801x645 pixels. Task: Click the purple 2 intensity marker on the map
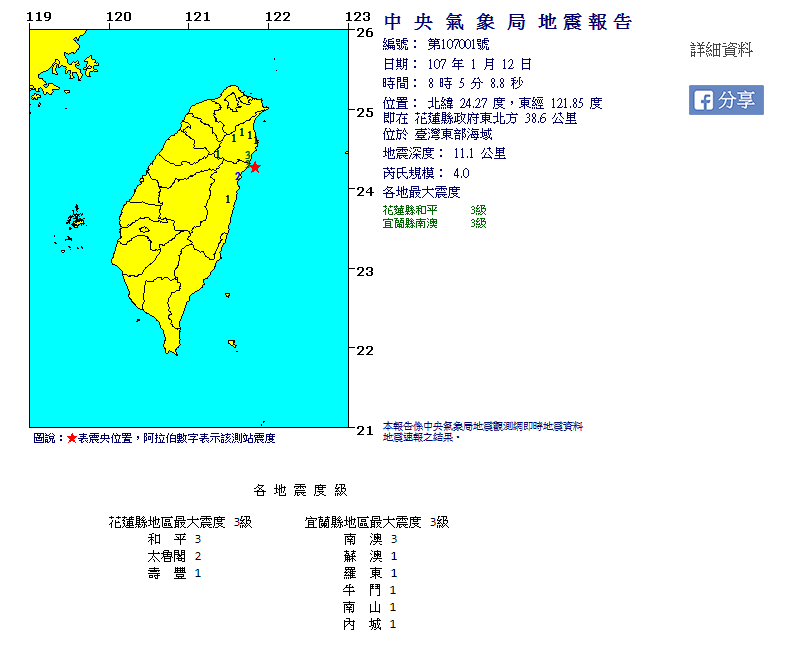click(238, 177)
